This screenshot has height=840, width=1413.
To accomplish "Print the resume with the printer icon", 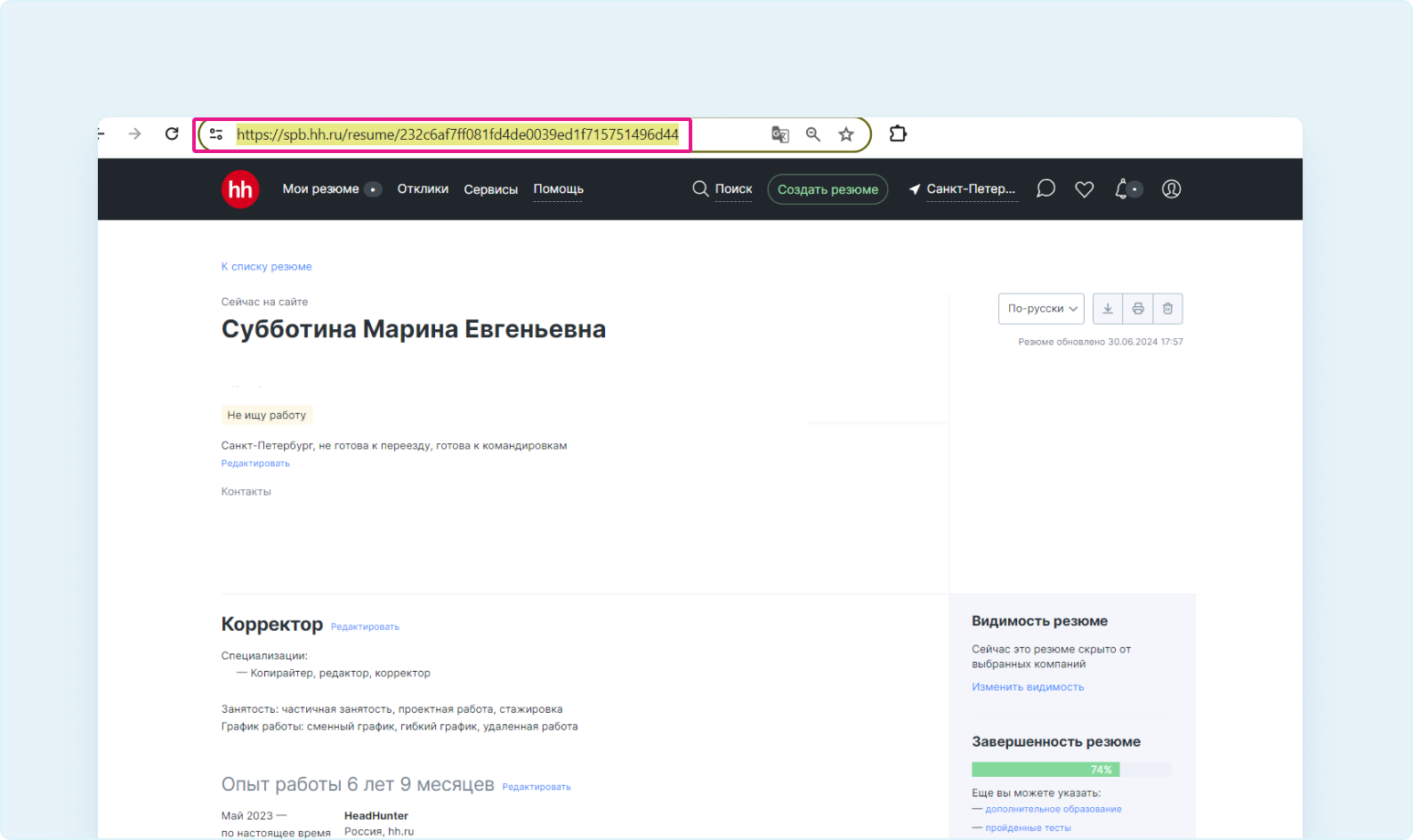I will coord(1138,309).
